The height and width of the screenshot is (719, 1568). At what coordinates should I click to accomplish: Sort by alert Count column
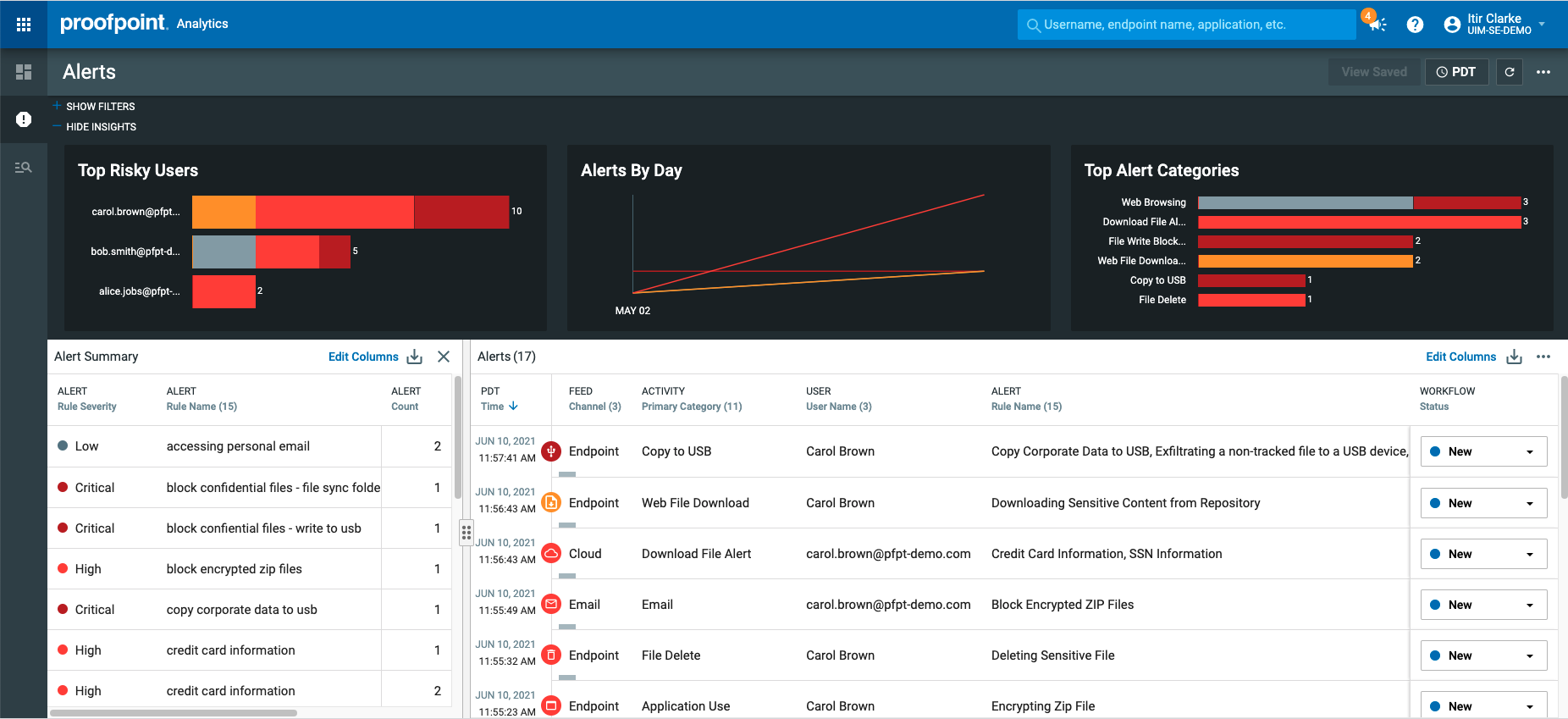click(x=405, y=407)
